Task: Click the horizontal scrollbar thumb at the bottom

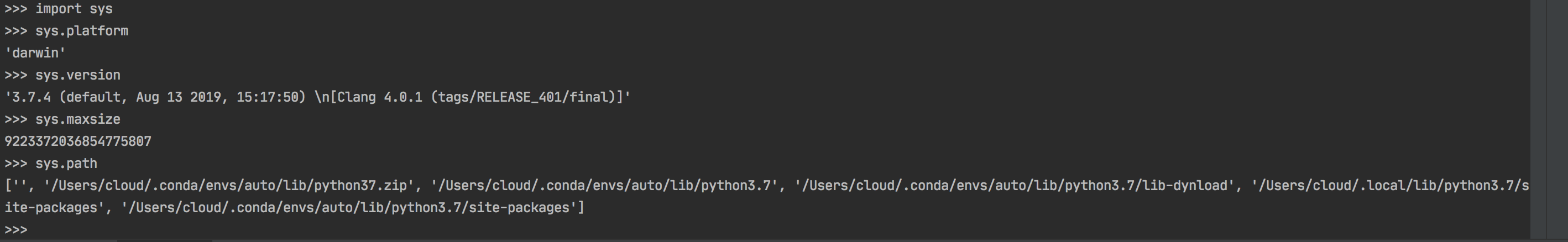Action: 164,241
